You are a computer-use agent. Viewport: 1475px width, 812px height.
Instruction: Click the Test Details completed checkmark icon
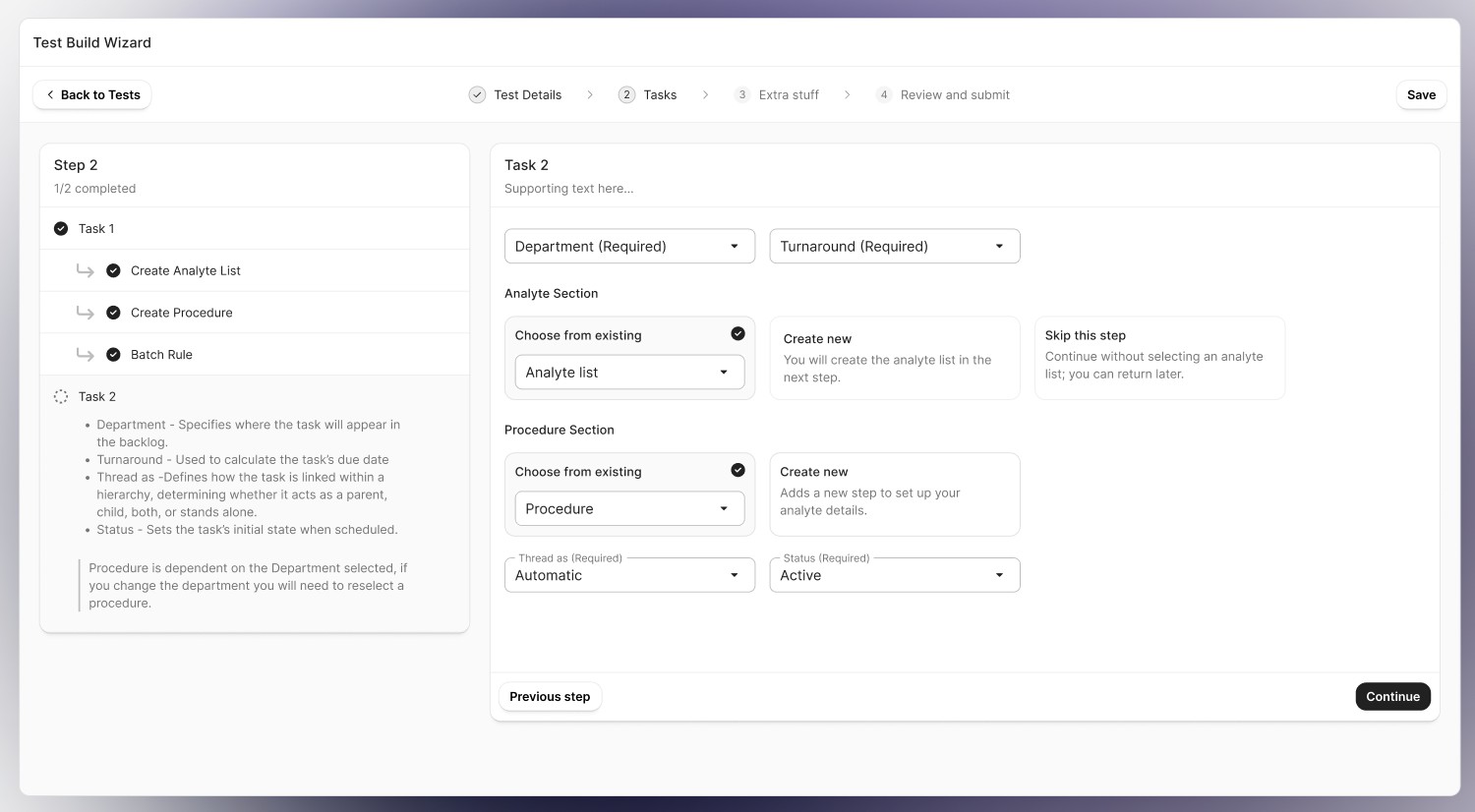pyautogui.click(x=477, y=95)
